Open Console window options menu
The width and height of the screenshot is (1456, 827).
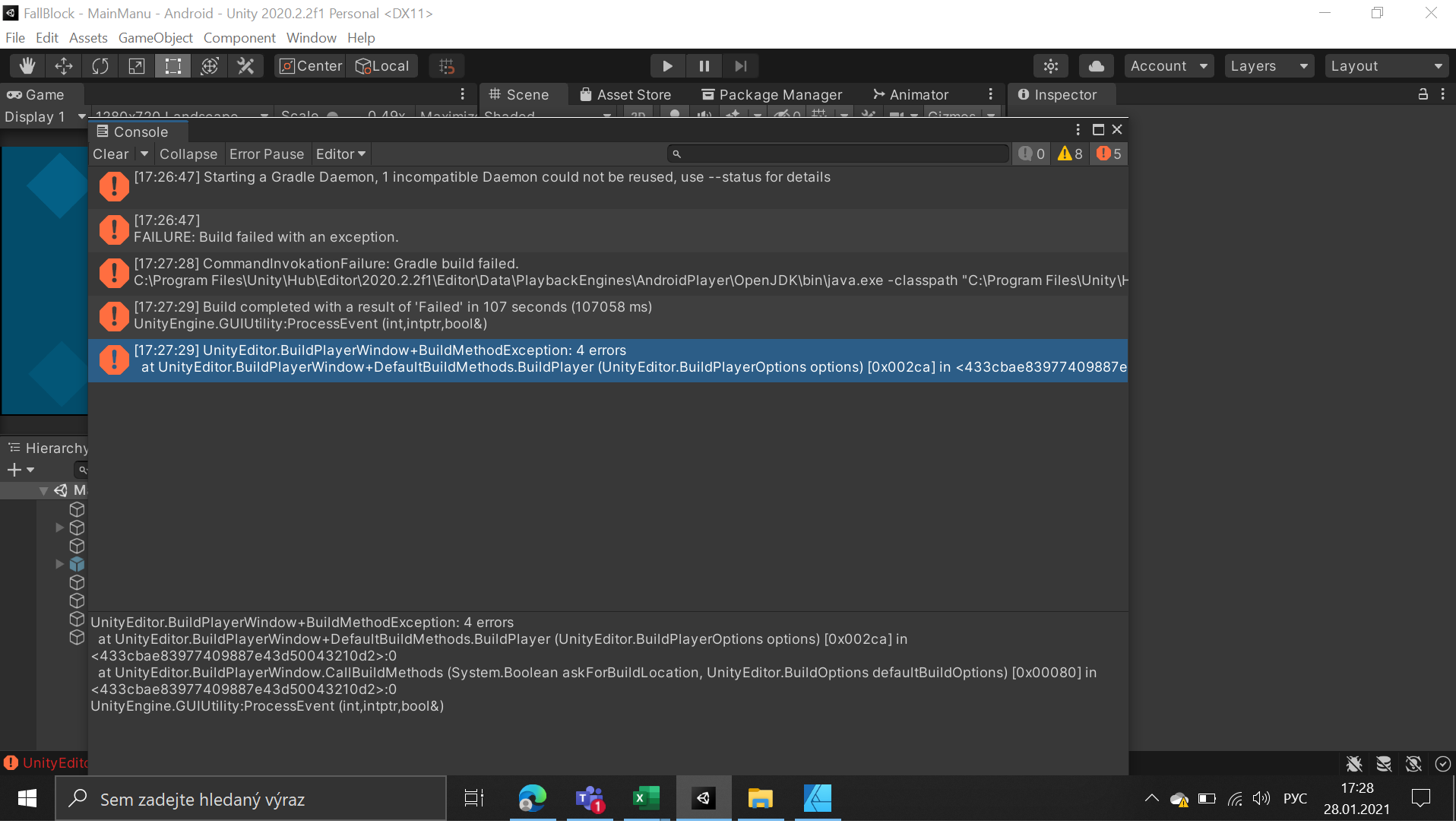pyautogui.click(x=1078, y=130)
